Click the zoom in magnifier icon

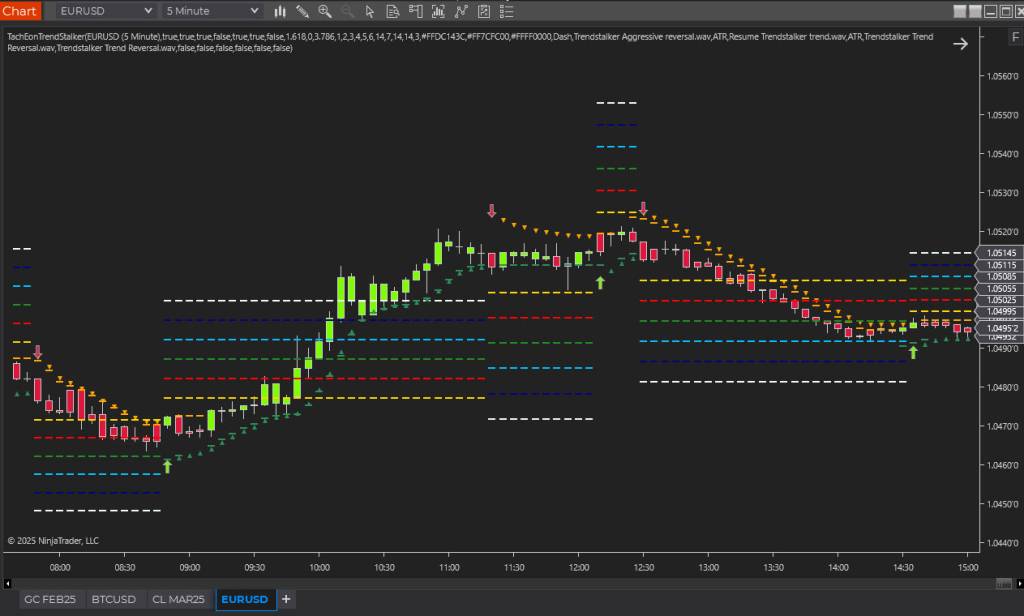coord(325,12)
